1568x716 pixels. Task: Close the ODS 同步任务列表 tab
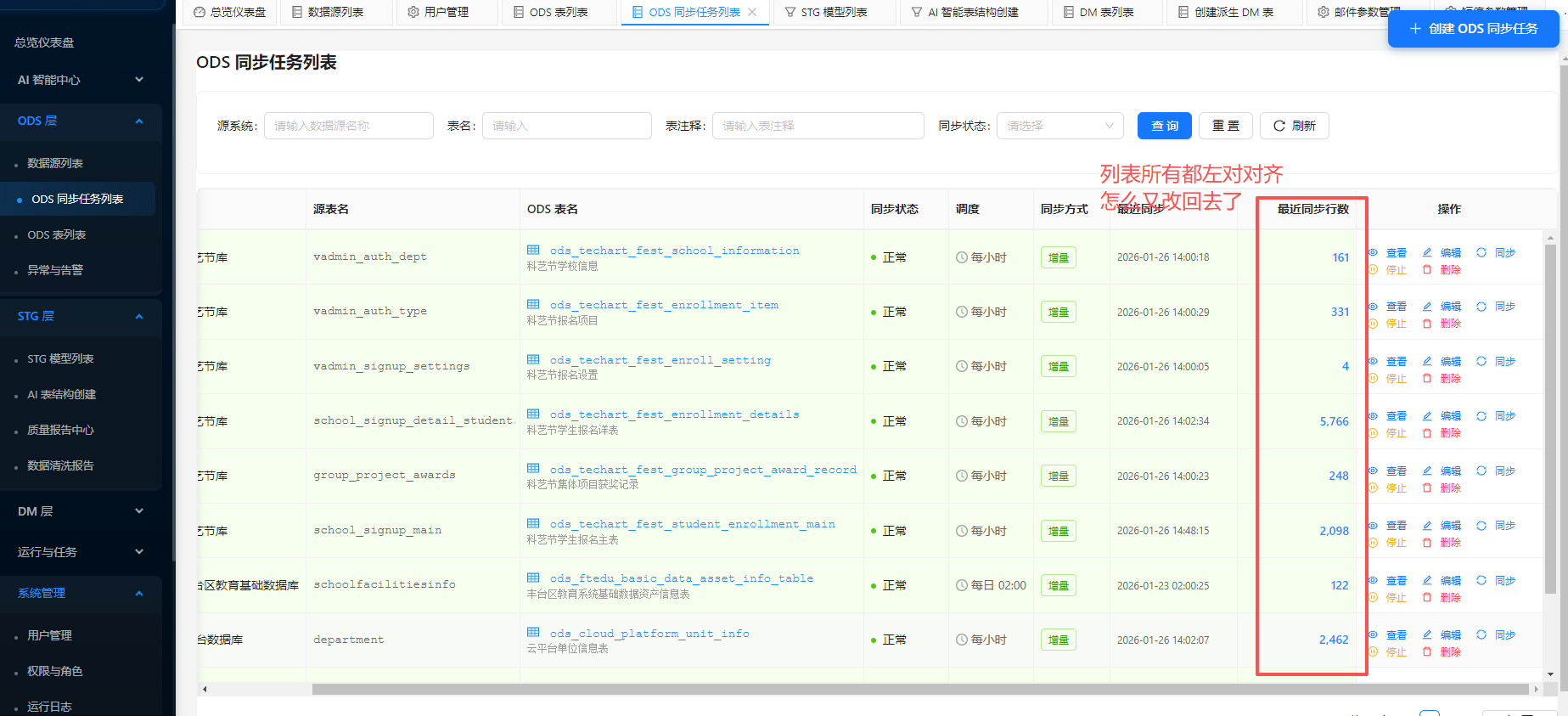(x=752, y=12)
